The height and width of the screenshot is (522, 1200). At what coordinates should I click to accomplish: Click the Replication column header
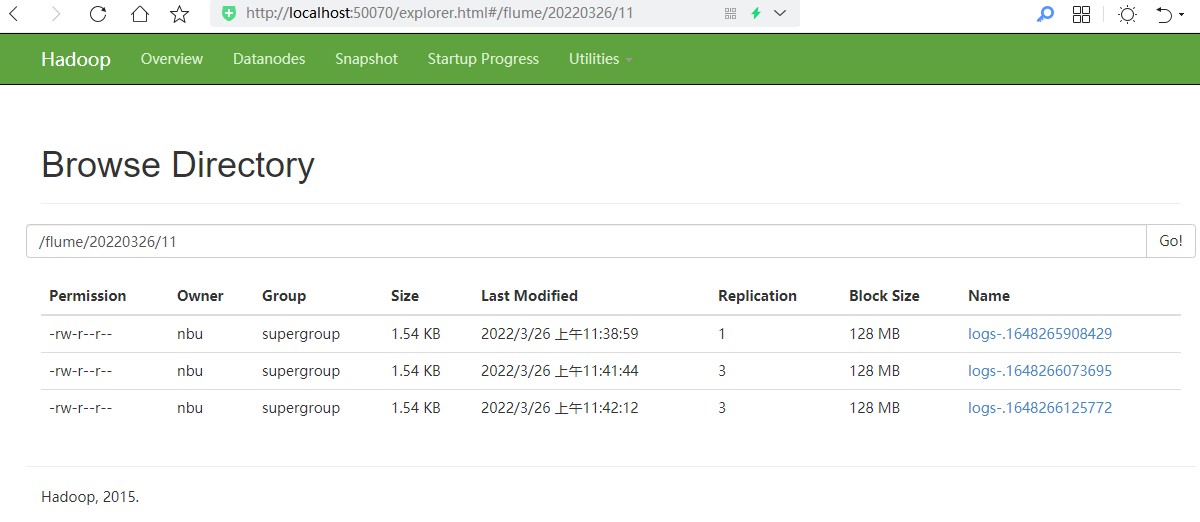tap(757, 296)
